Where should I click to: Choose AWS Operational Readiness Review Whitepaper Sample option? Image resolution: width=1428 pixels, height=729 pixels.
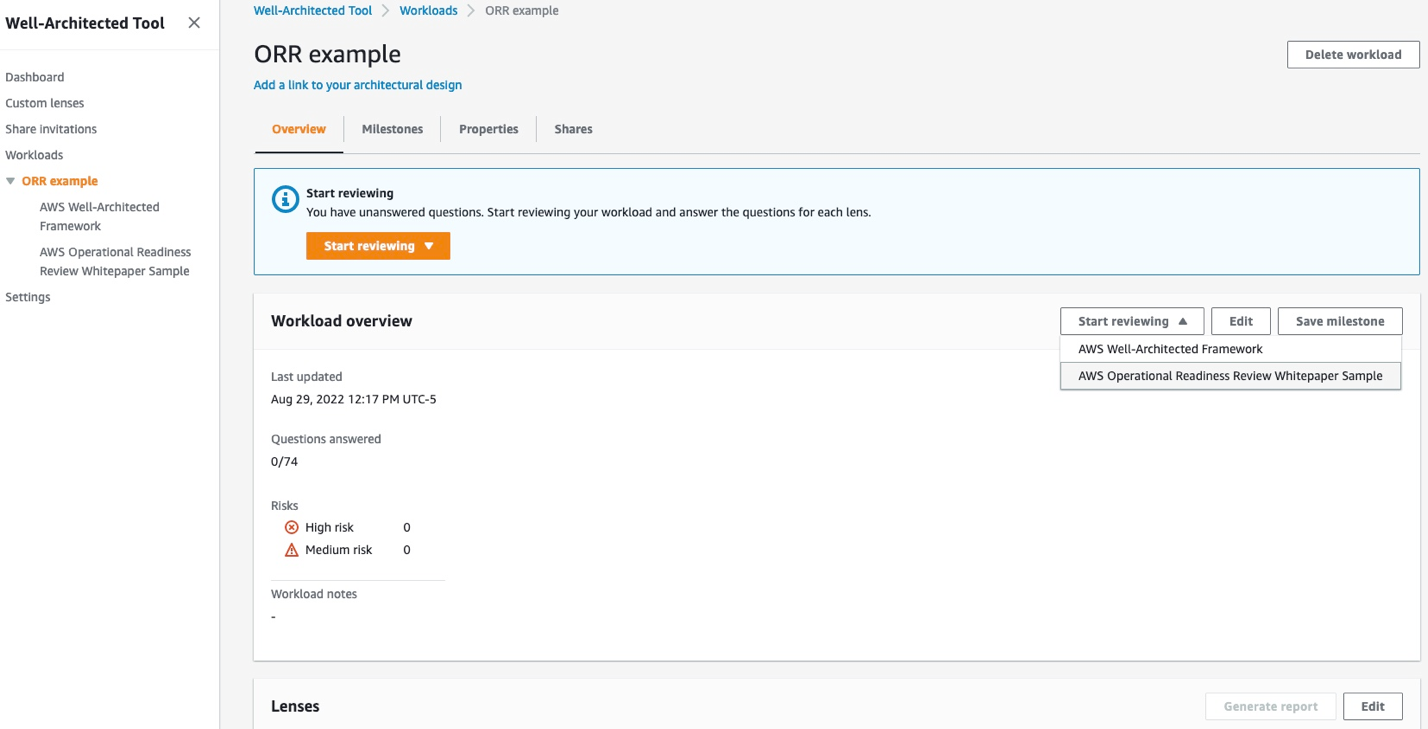tap(1231, 376)
